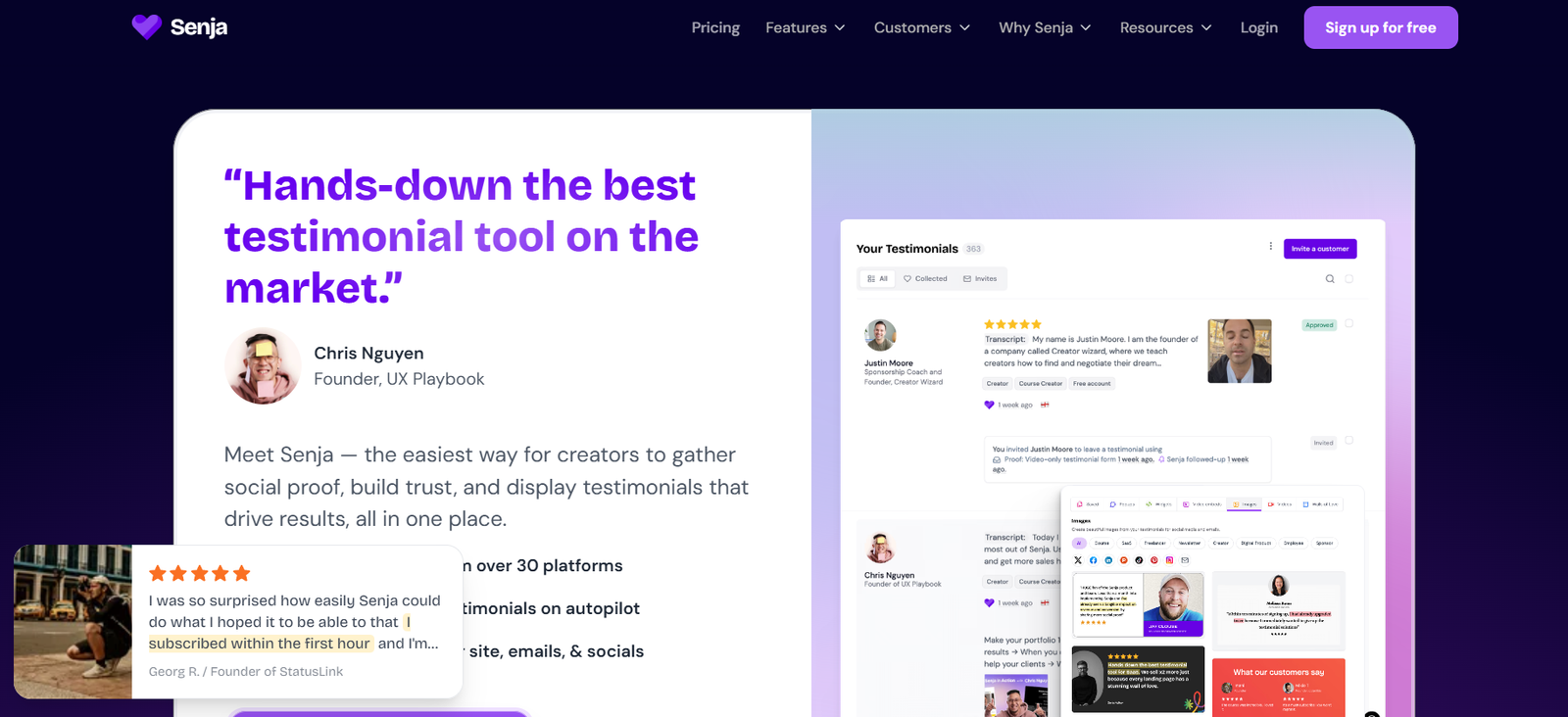Open the Resources dropdown in navigation

coord(1165,27)
